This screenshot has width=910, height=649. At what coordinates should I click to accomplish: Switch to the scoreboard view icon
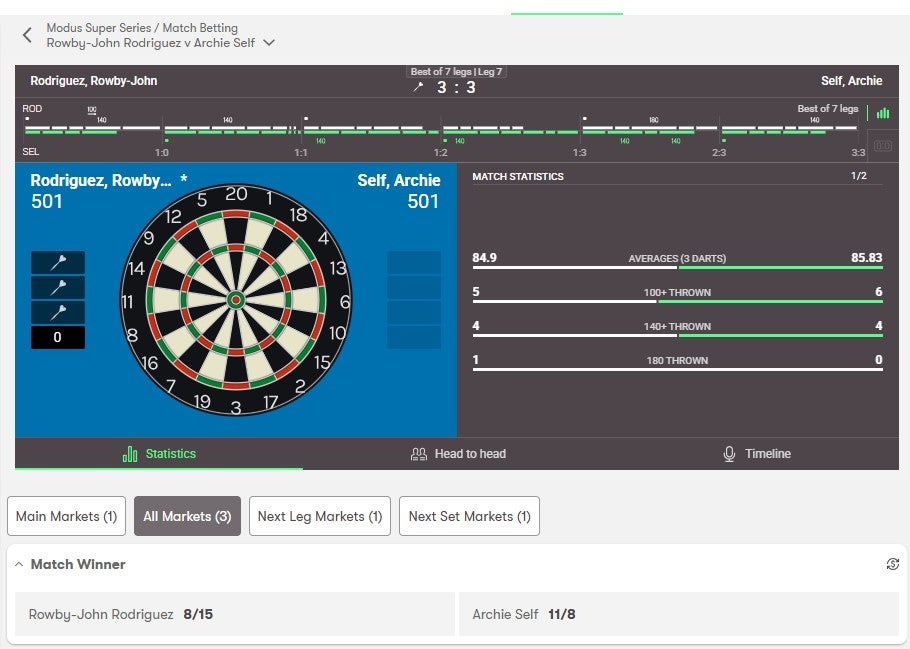click(882, 145)
